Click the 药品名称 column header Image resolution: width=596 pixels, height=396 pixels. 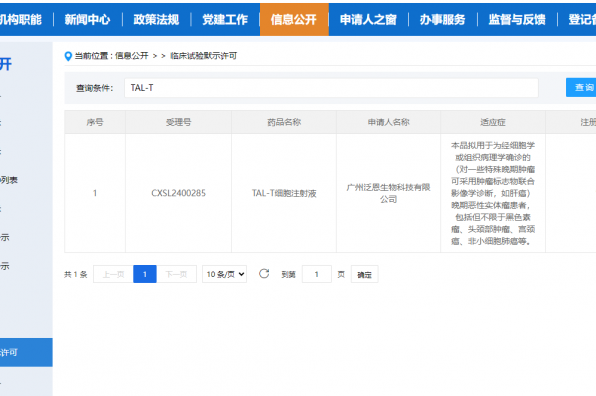(x=284, y=122)
